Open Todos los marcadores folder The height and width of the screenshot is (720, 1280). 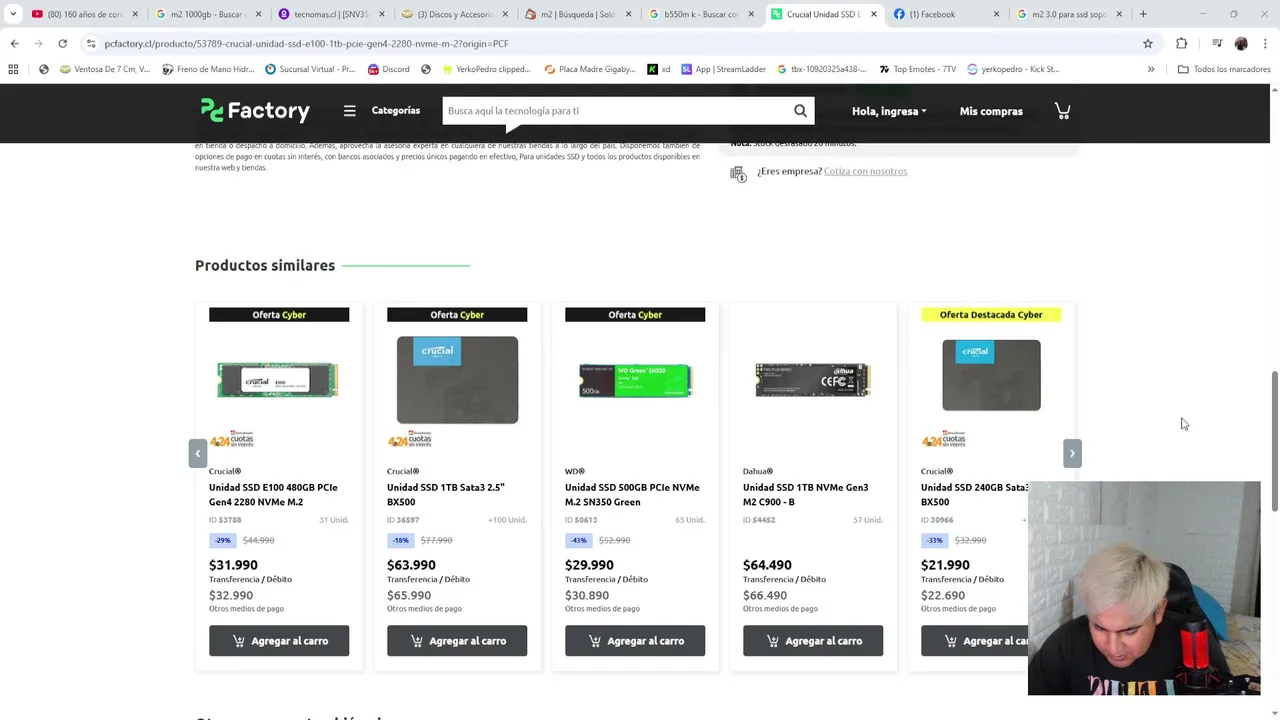1224,69
